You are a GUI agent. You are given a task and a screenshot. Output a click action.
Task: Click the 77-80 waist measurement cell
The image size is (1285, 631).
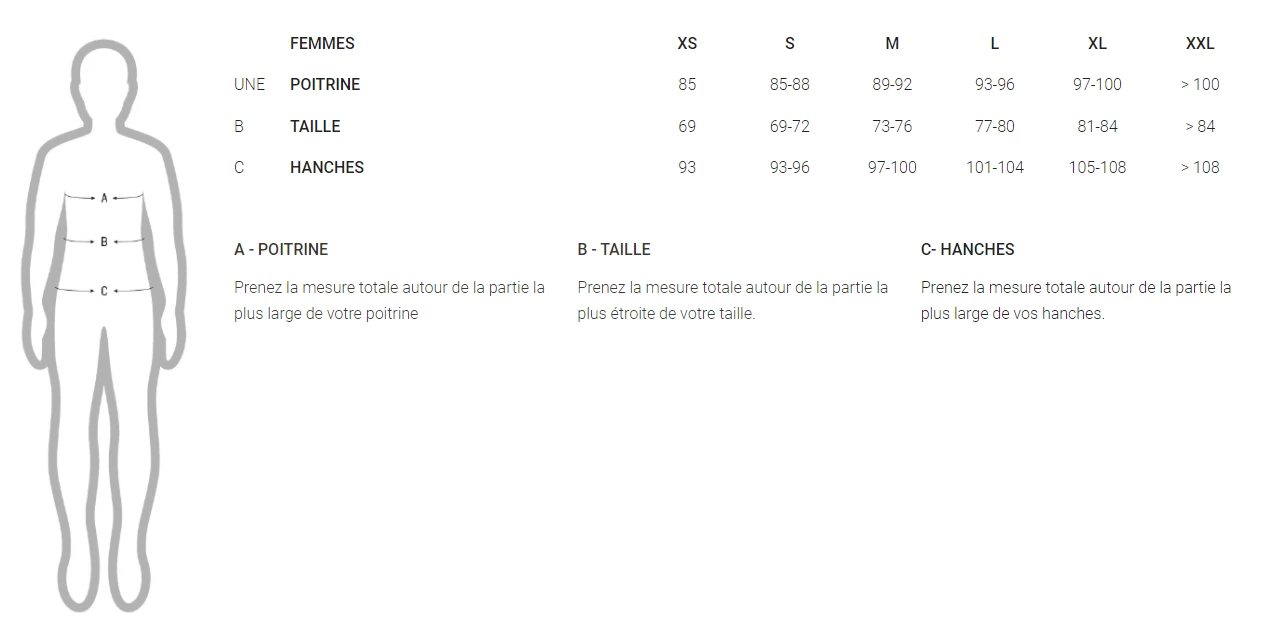tap(994, 126)
